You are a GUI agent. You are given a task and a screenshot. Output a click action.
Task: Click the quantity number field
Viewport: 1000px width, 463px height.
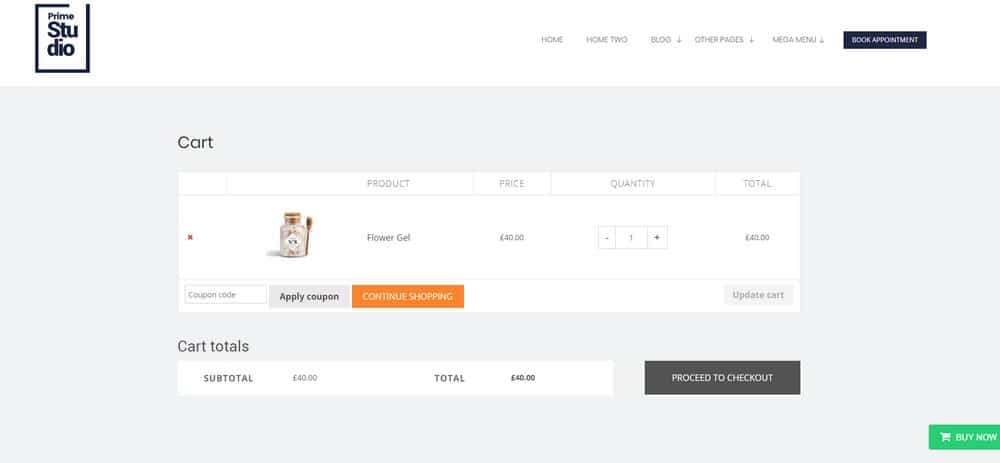pyautogui.click(x=631, y=238)
